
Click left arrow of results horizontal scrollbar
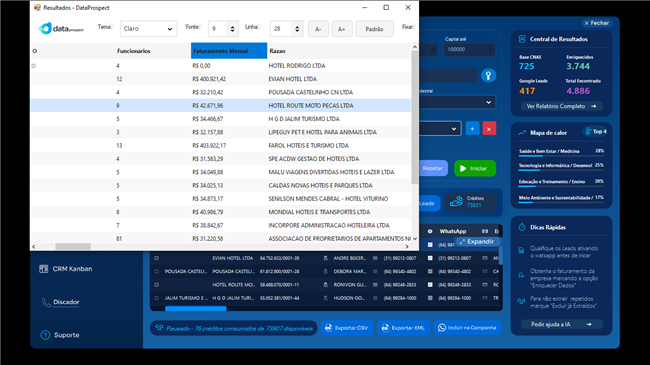click(x=34, y=246)
